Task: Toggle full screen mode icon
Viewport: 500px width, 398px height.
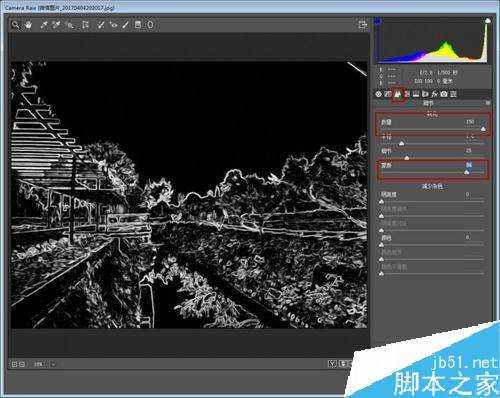Action: point(363,25)
